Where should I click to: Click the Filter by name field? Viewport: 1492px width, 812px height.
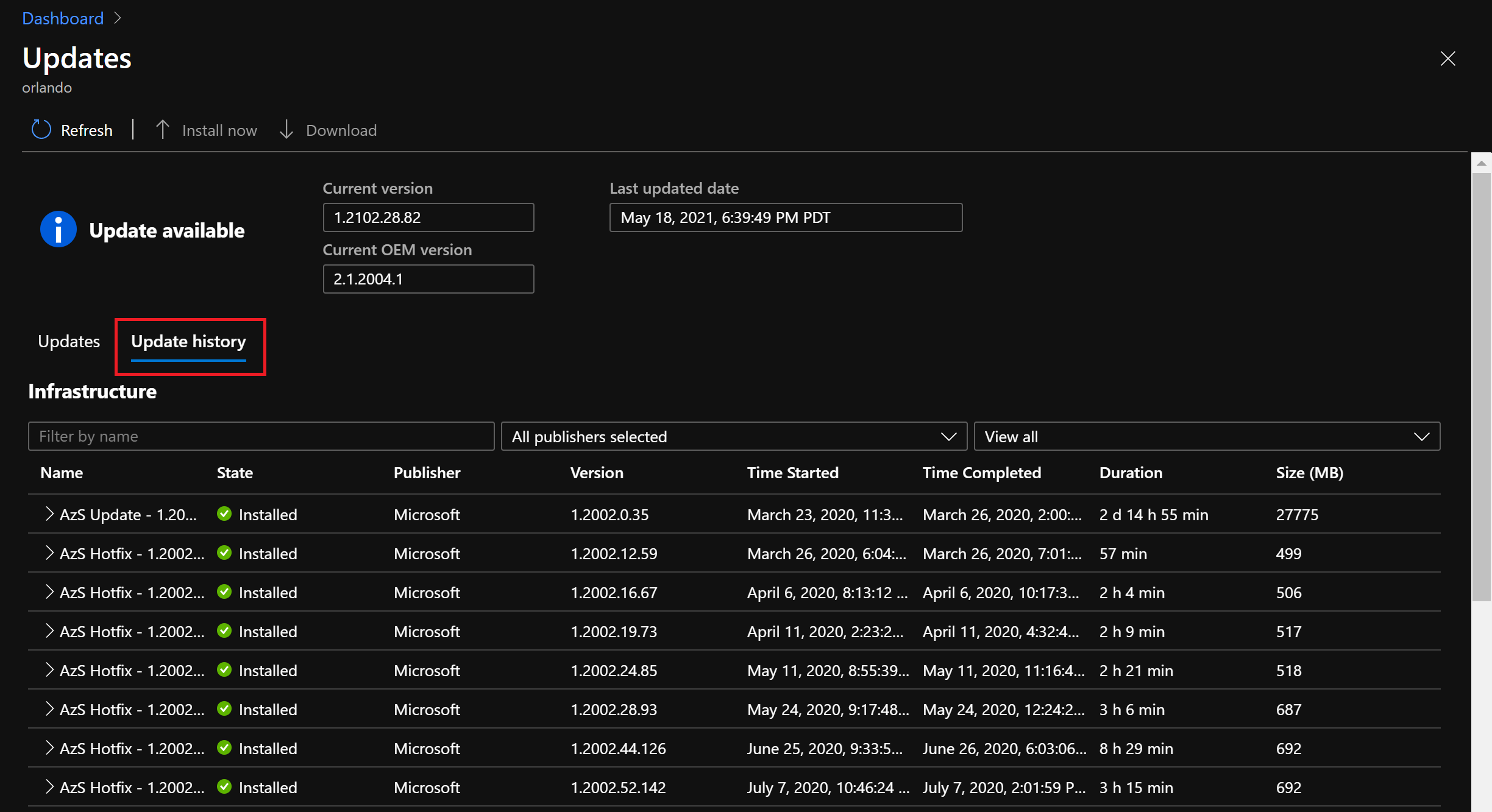click(x=261, y=436)
